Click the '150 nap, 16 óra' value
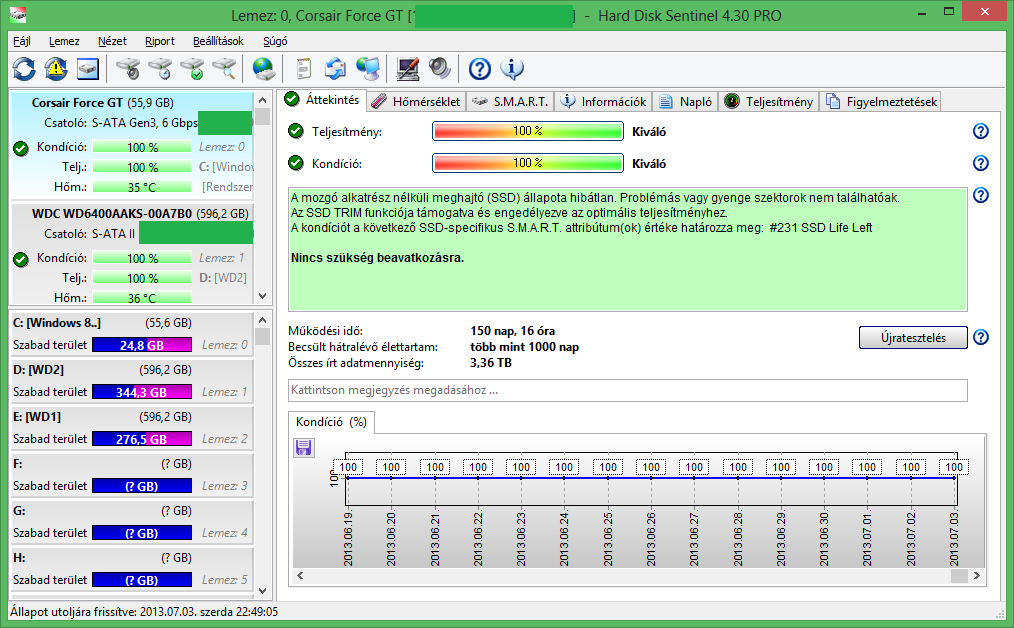This screenshot has width=1014, height=628. [x=512, y=330]
